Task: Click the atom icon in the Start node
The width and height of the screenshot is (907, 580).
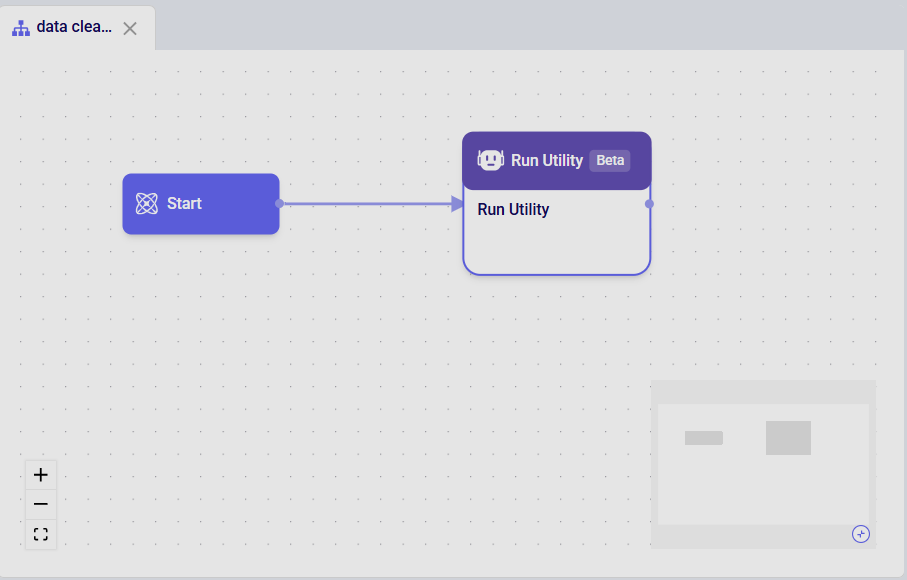Action: coord(146,204)
